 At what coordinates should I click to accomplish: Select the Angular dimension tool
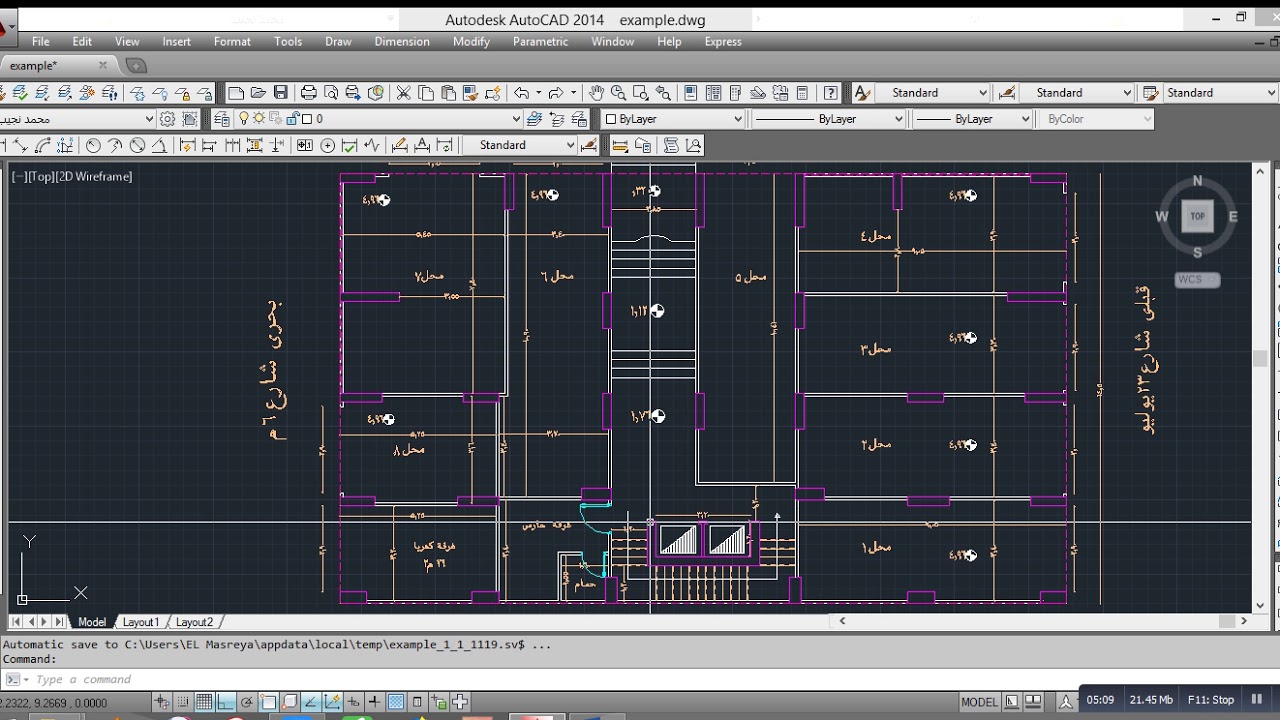tap(159, 145)
